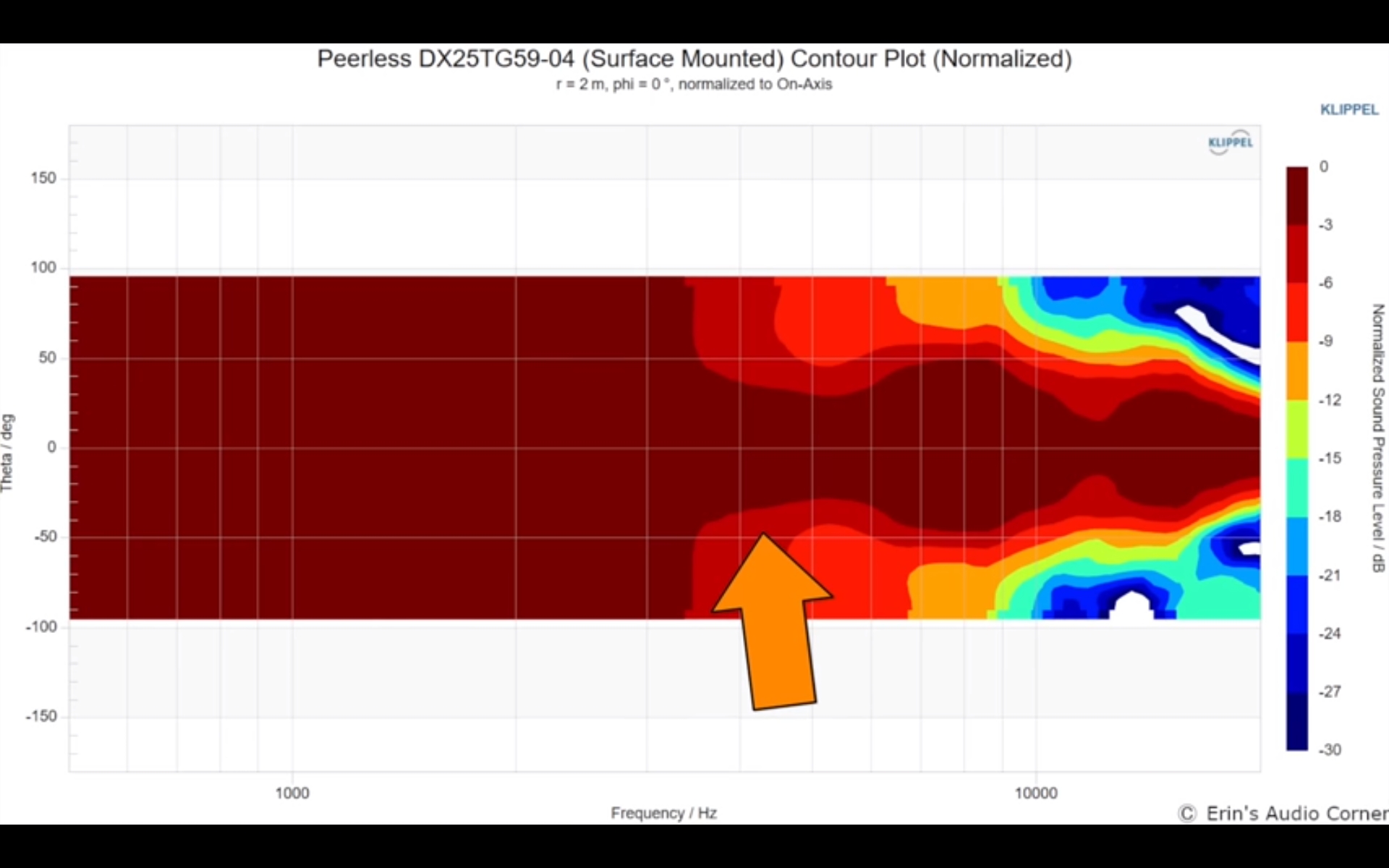Click the colorbar label '-27'
The height and width of the screenshot is (868, 1389).
1330,692
